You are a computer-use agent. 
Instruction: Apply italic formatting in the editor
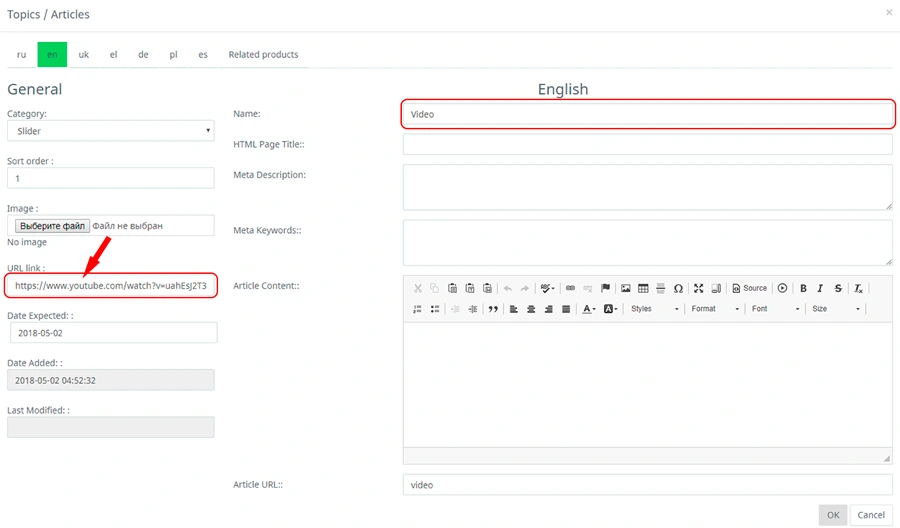click(x=820, y=288)
